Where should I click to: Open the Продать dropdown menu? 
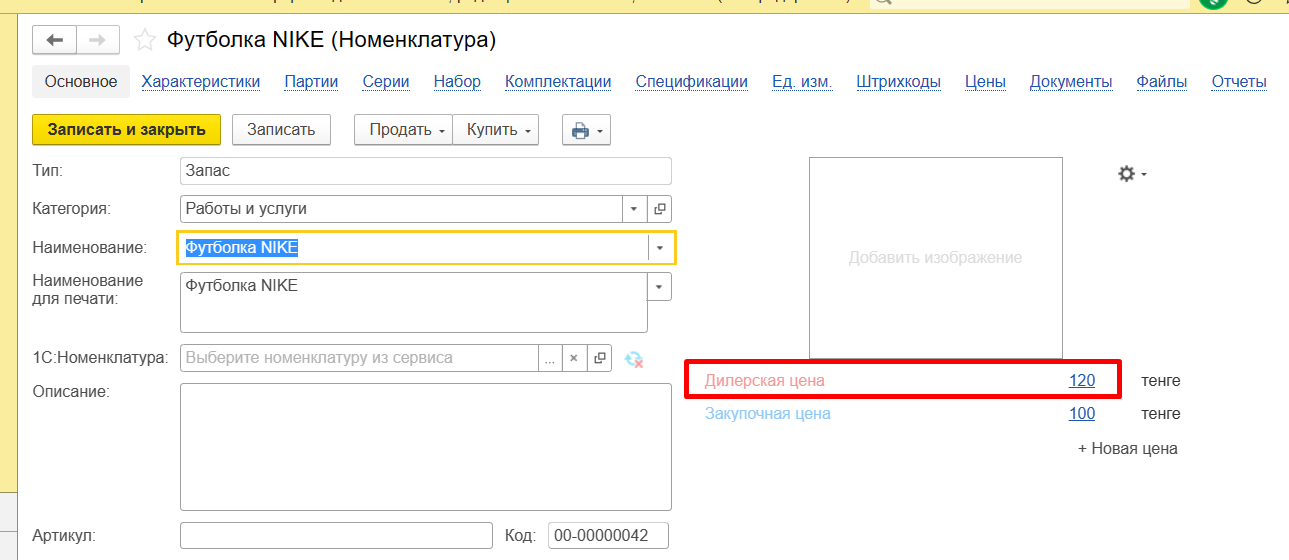(405, 130)
